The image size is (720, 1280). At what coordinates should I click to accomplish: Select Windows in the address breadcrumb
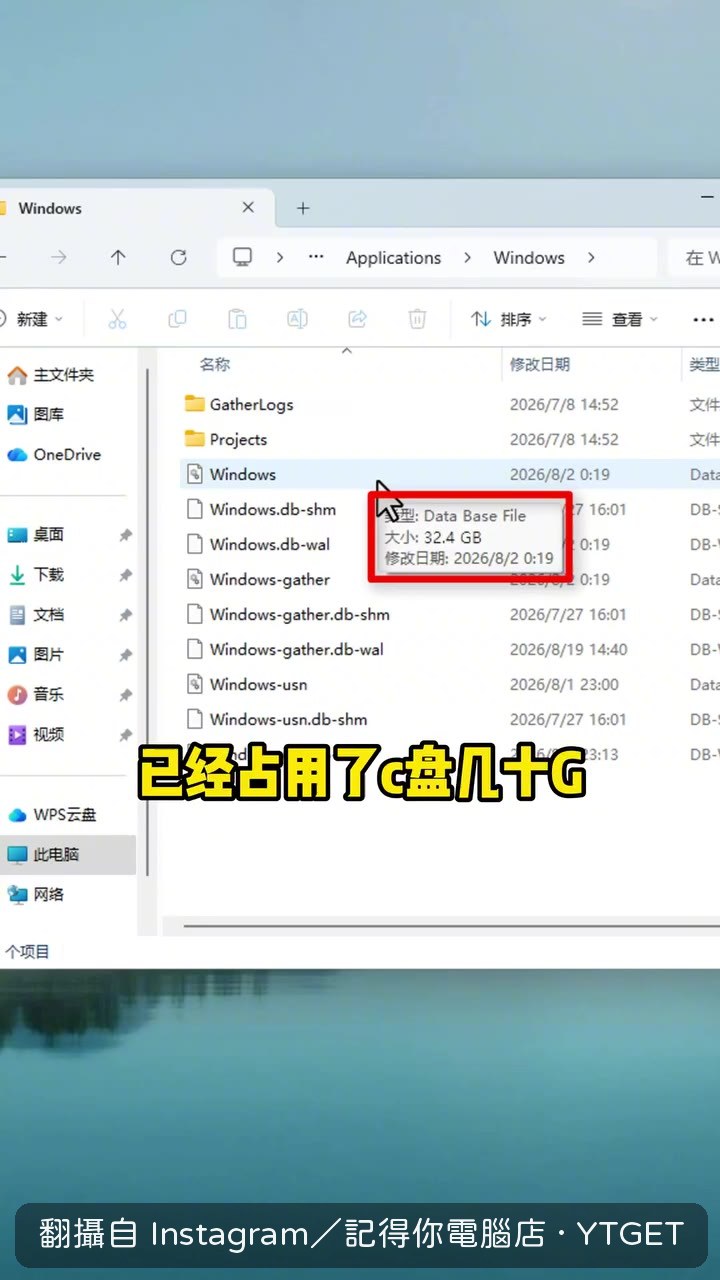(529, 258)
